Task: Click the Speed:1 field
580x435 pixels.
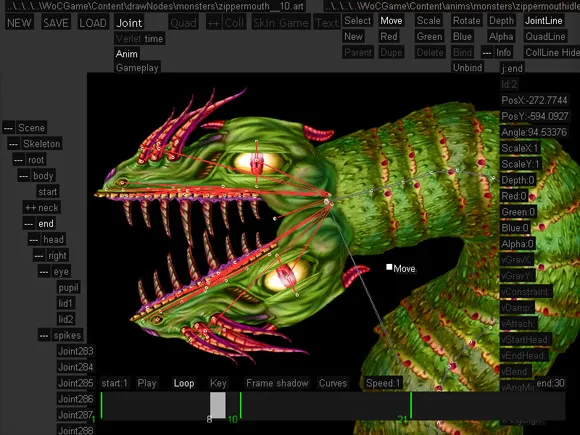Action: [x=383, y=383]
